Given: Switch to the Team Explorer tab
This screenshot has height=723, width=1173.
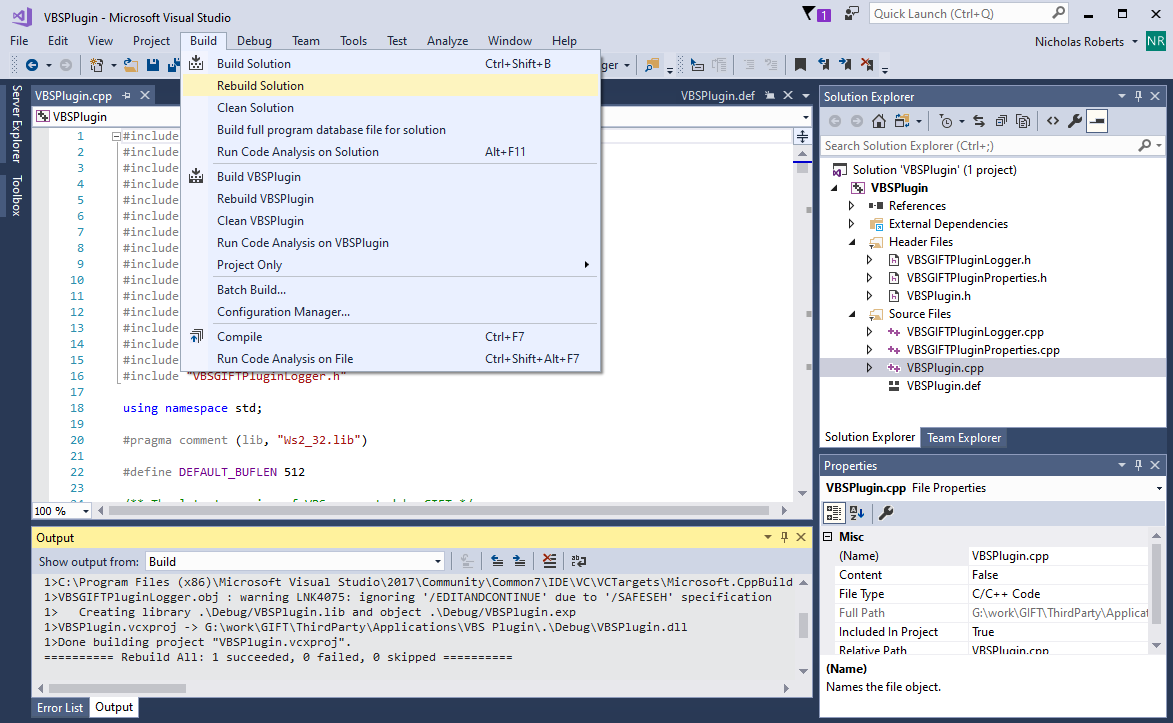Looking at the screenshot, I should pyautogui.click(x=964, y=438).
